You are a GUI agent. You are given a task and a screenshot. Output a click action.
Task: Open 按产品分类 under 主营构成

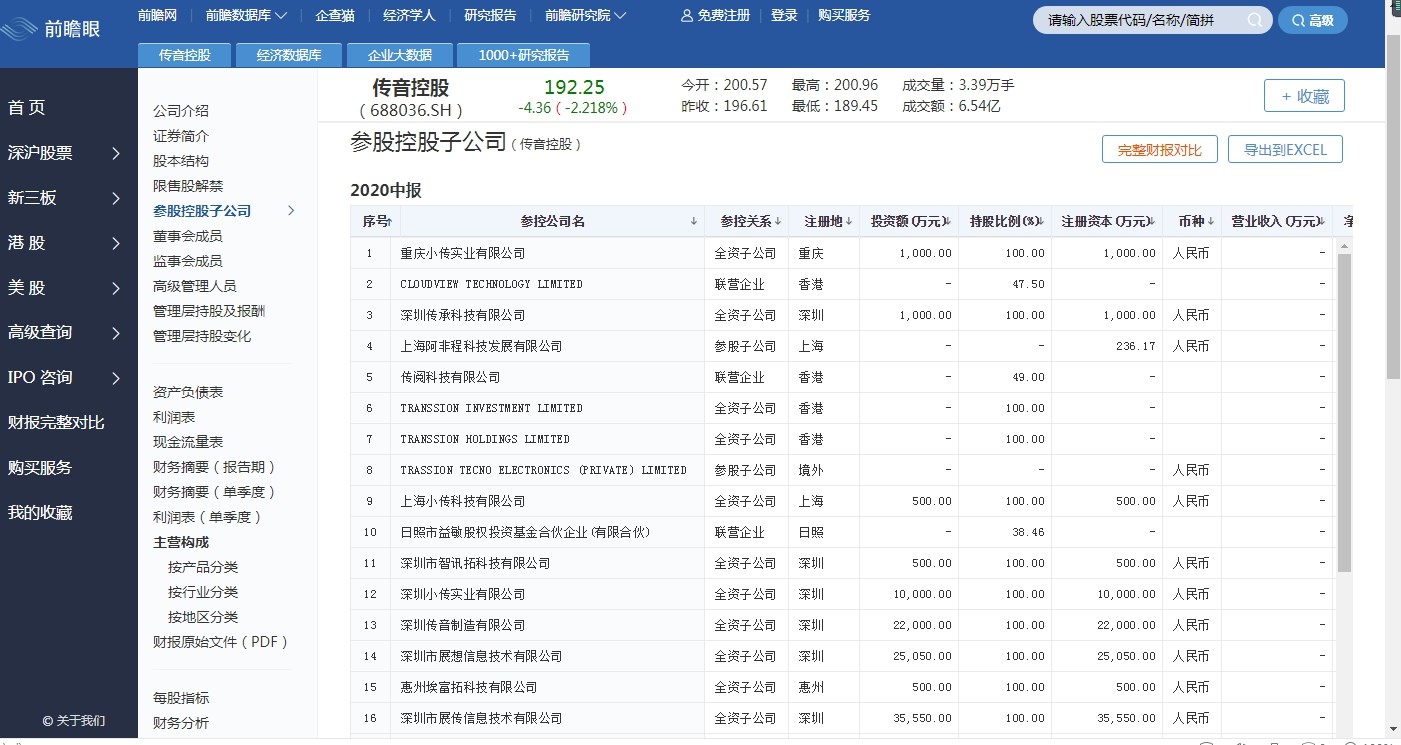click(203, 567)
